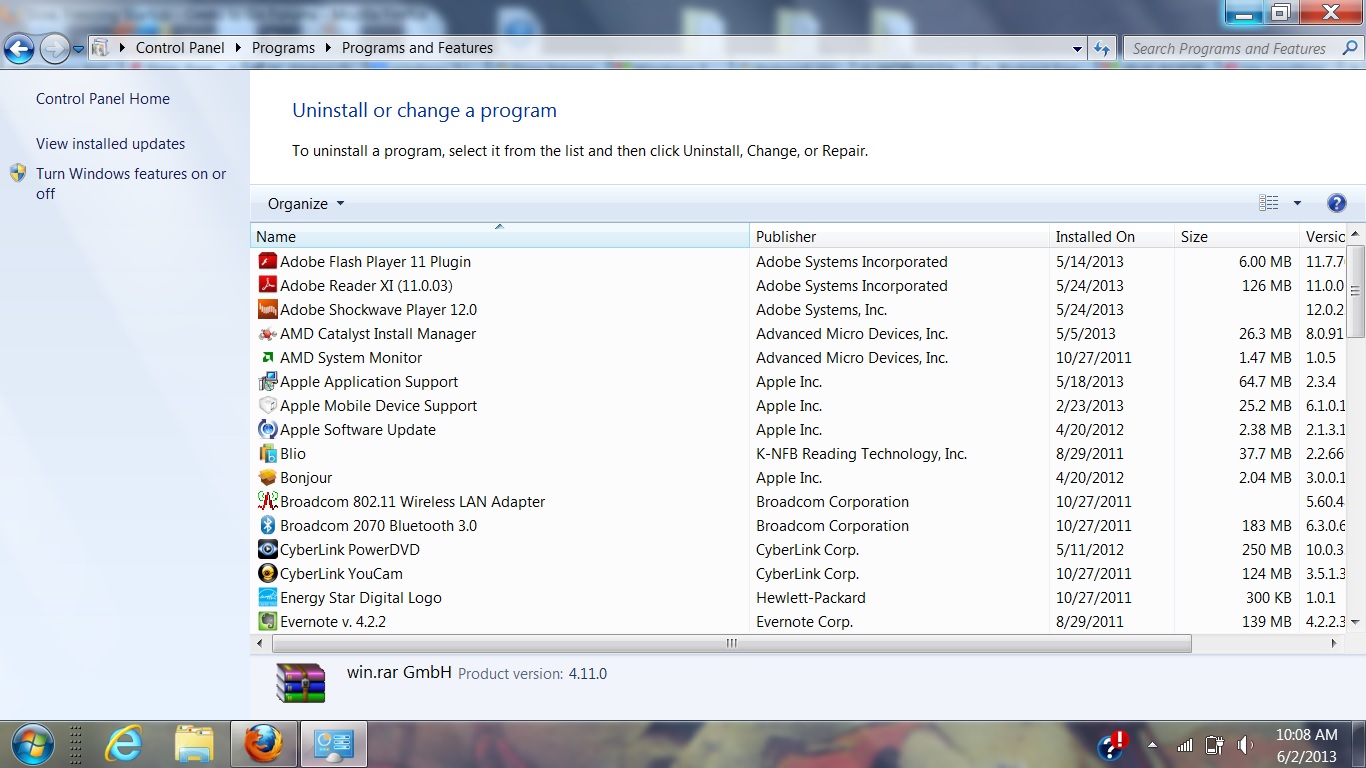Click the shield icon beside Turn Windows features

[18, 173]
